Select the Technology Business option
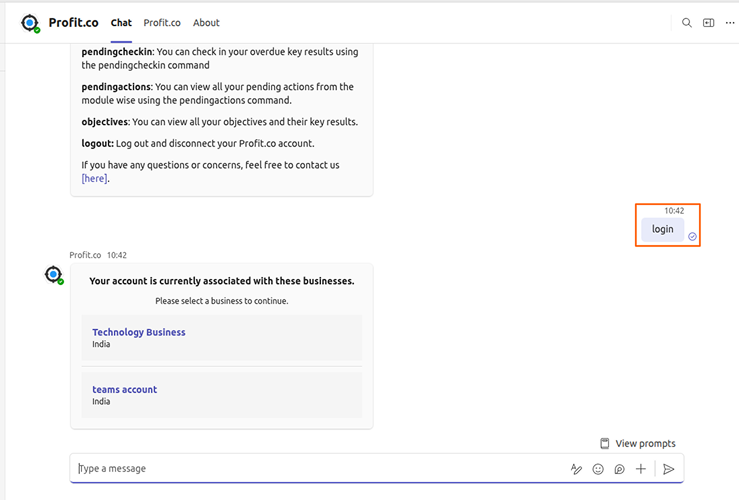Screen dimensions: 739x500 pos(222,337)
